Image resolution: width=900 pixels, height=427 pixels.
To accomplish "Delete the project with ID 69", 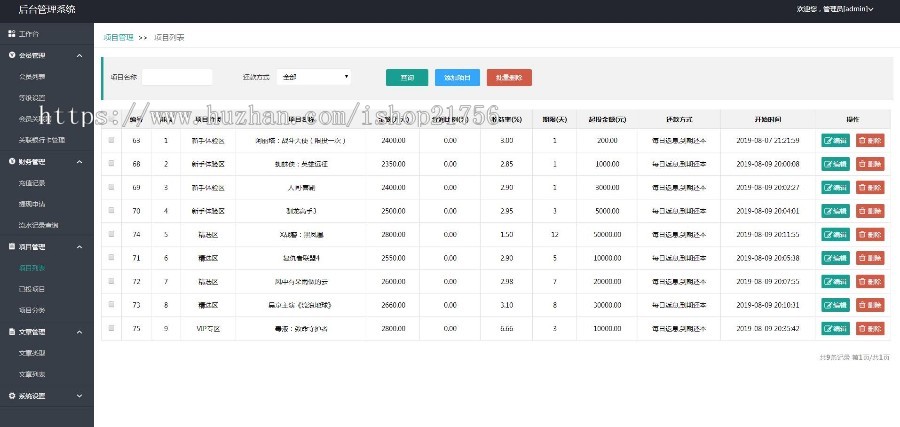I will tap(870, 187).
